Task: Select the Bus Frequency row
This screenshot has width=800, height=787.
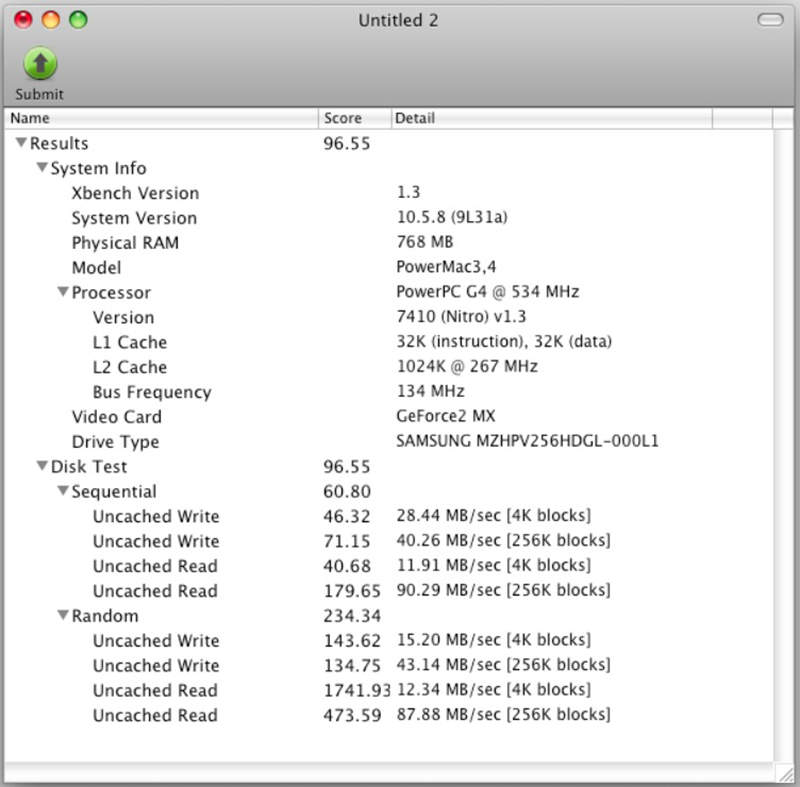Action: (x=151, y=392)
